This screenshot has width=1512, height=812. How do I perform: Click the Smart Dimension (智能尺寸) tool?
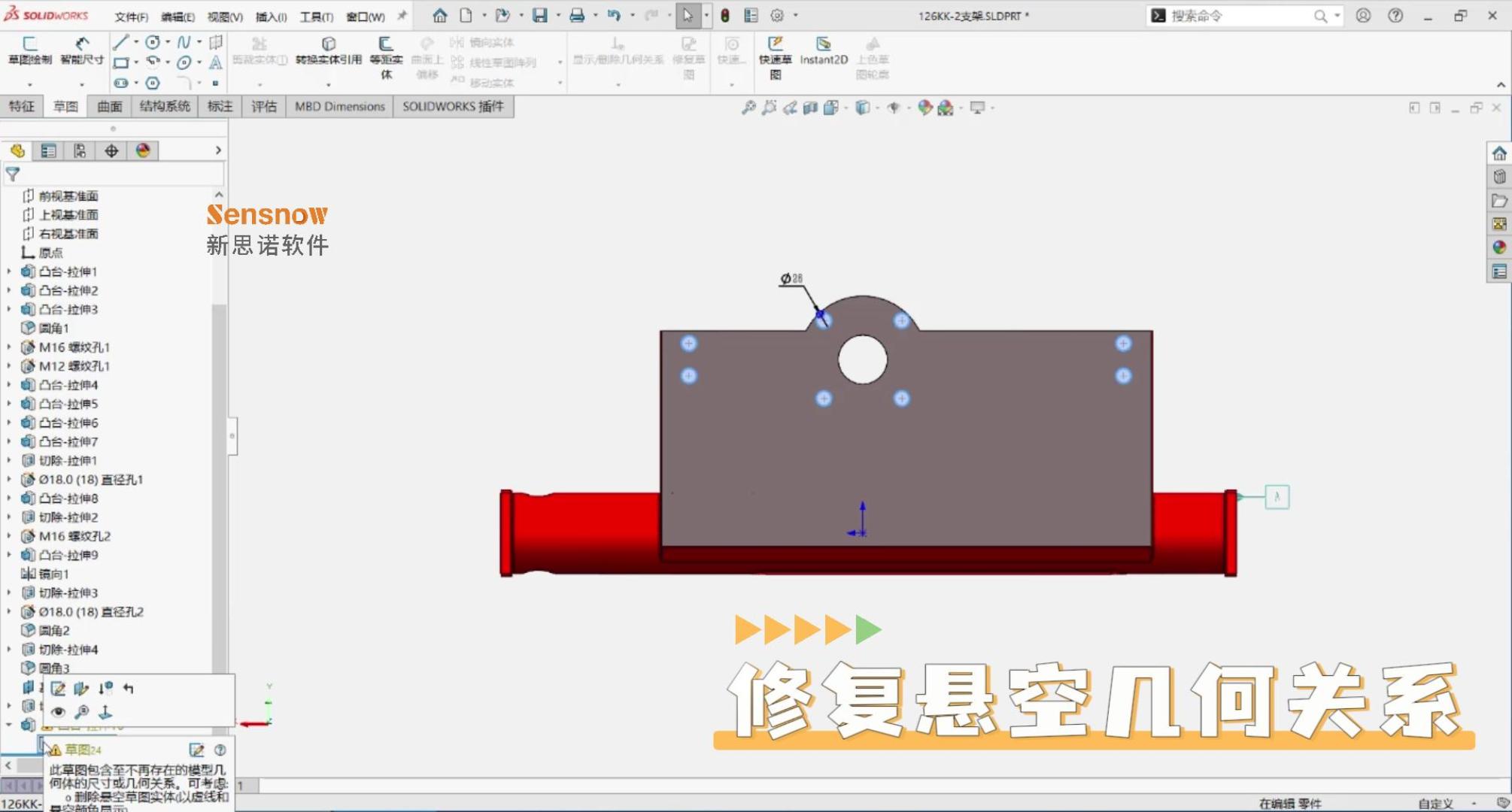click(81, 50)
